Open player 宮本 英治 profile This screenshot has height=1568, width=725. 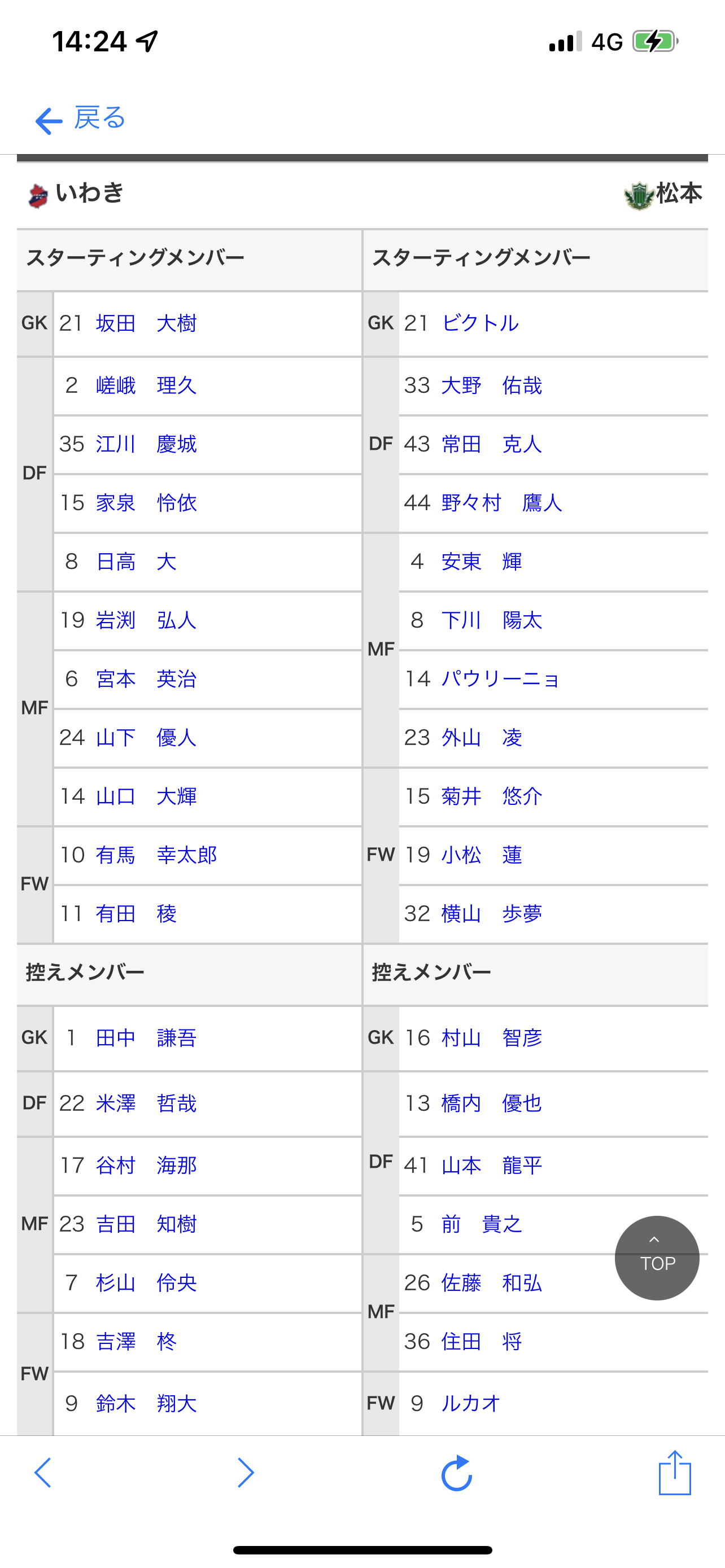click(146, 678)
